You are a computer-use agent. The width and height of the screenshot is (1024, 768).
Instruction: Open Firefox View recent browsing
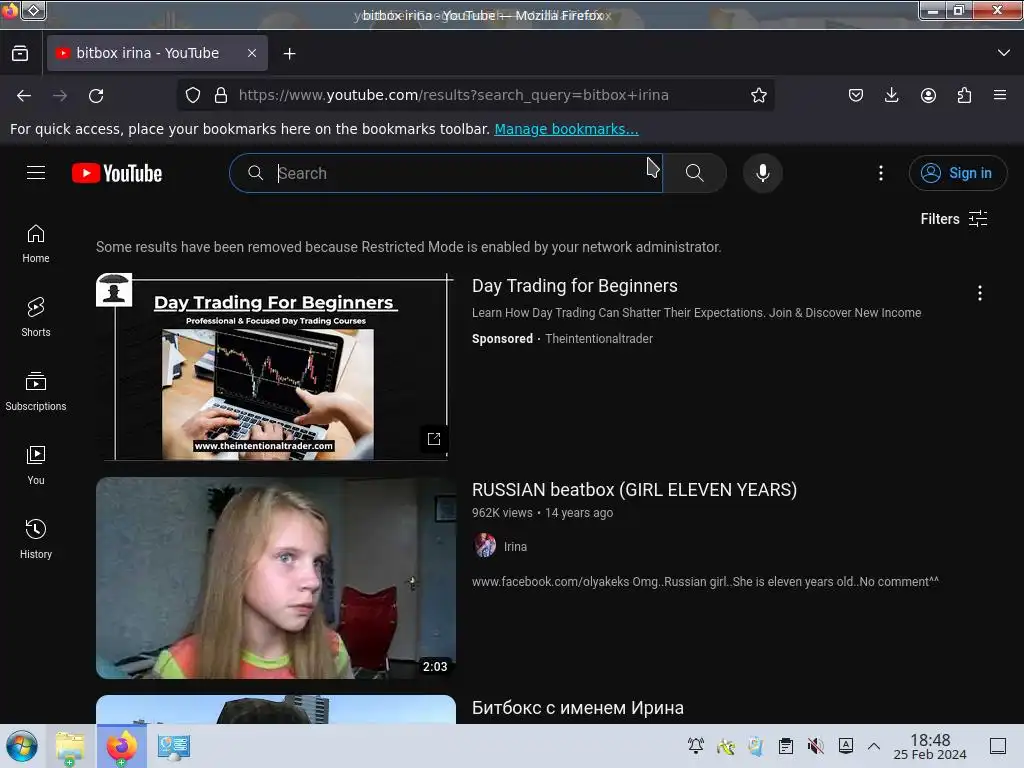20,53
